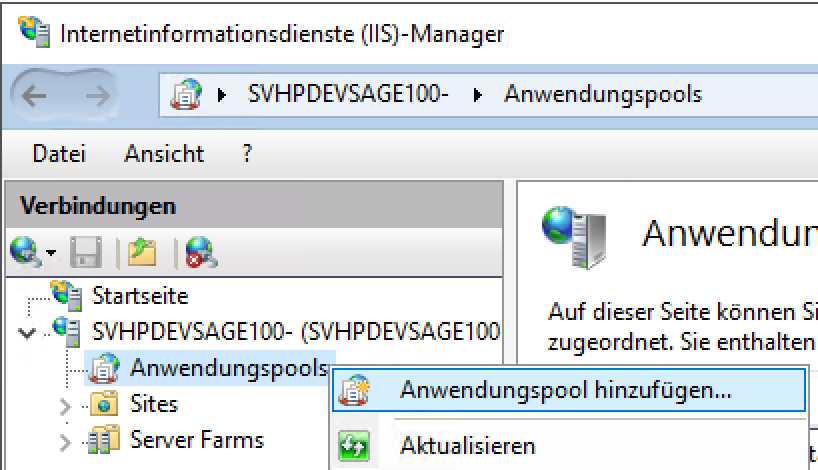Click the folder up icon in Verbindungen toolbar

143,251
